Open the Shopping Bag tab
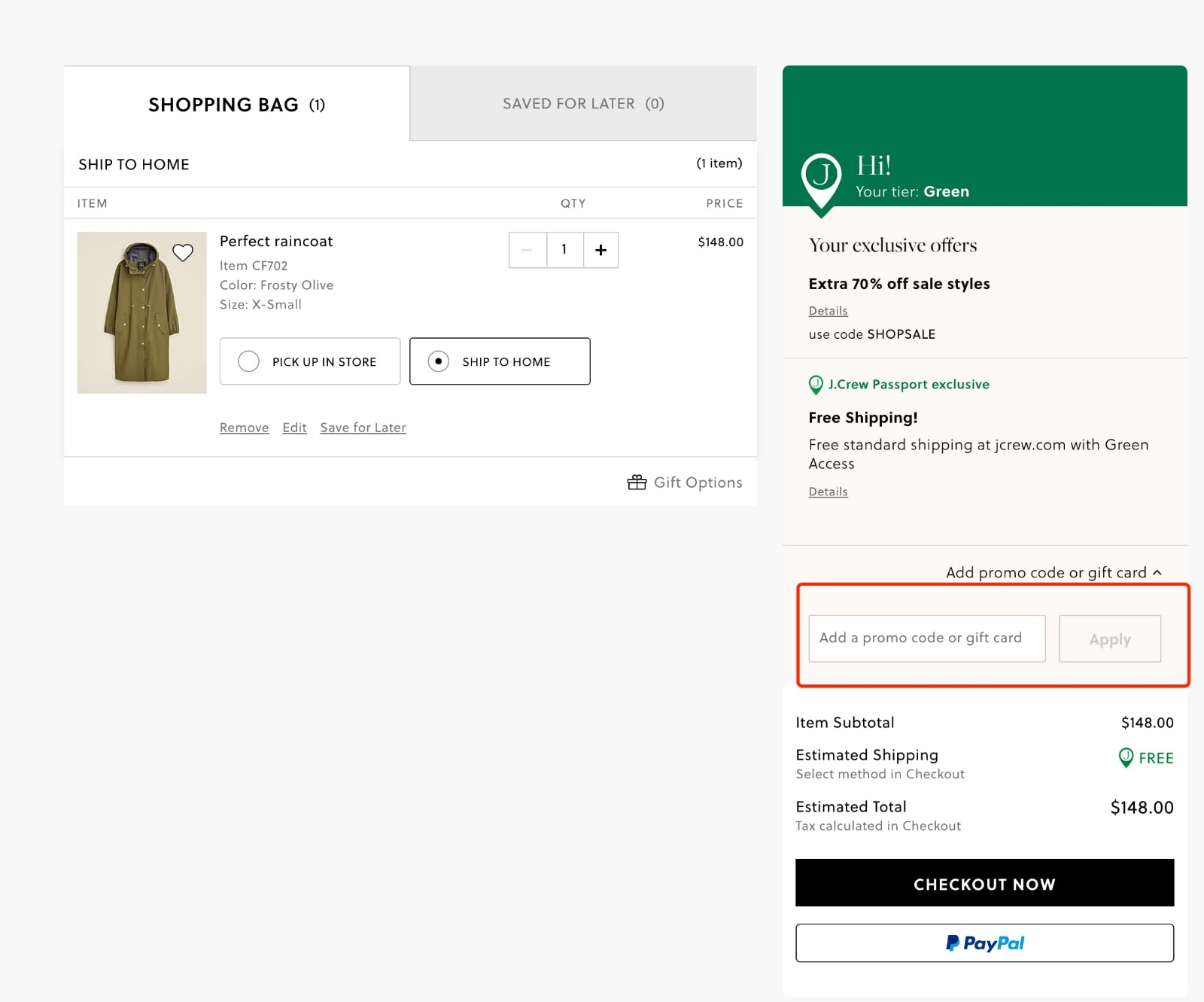Image resolution: width=1204 pixels, height=1002 pixels. coord(236,105)
